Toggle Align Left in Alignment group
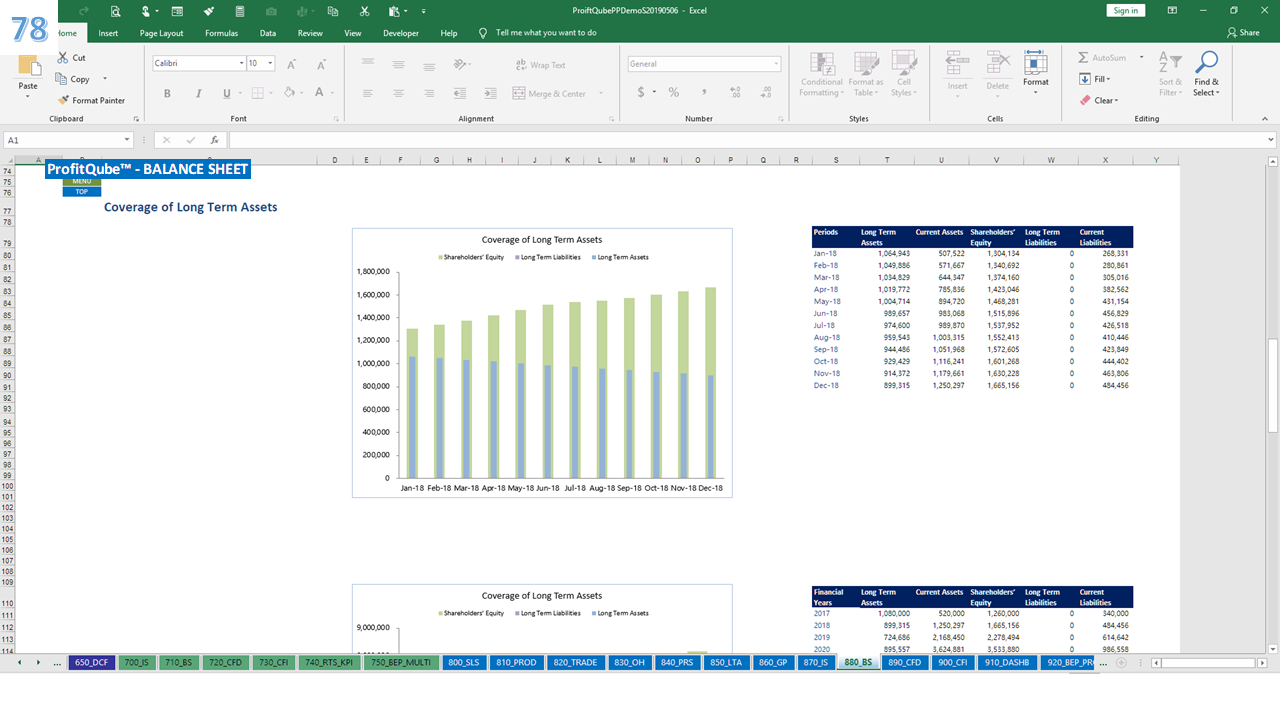This screenshot has height=720, width=1280. [x=368, y=93]
